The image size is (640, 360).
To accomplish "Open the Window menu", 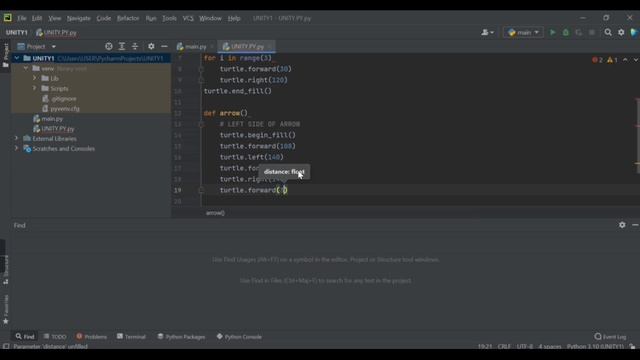I will (210, 18).
